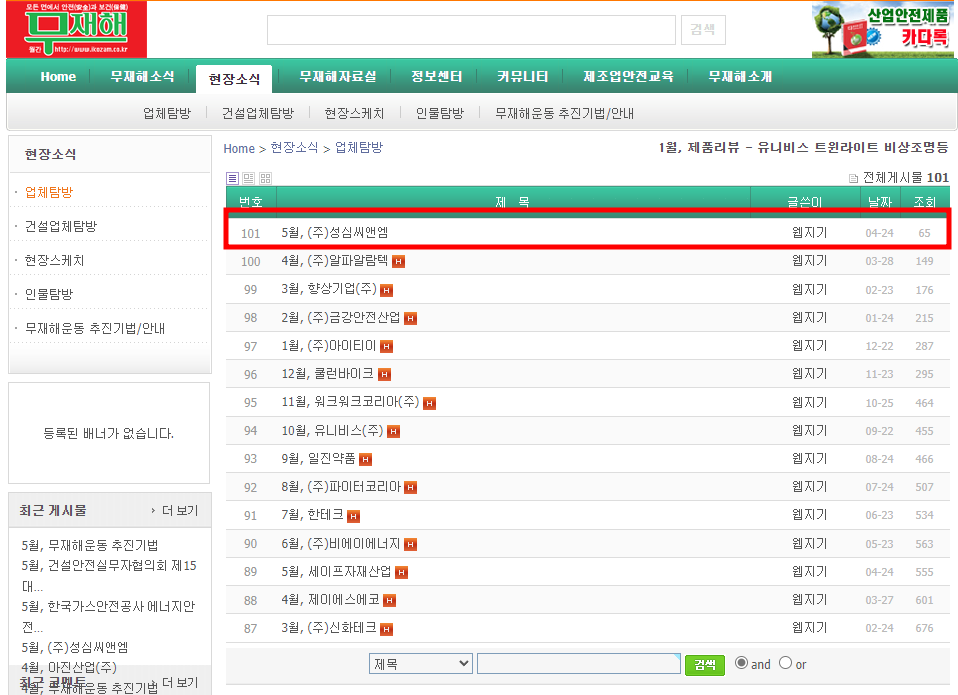Open the 무재해자료실 menu
Viewport: 958px width, 695px height.
tap(338, 76)
